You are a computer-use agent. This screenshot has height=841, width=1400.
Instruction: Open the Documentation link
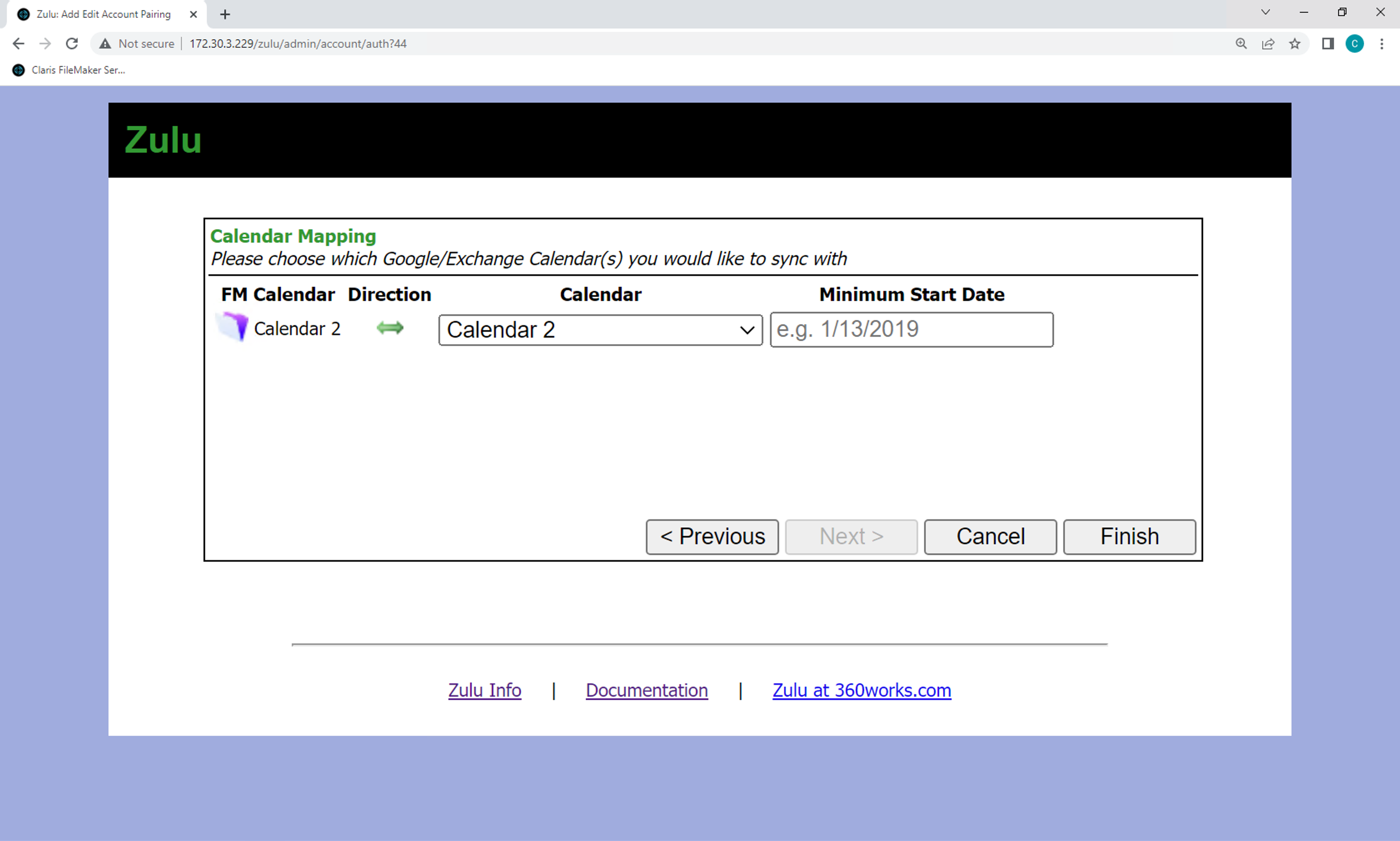(647, 690)
